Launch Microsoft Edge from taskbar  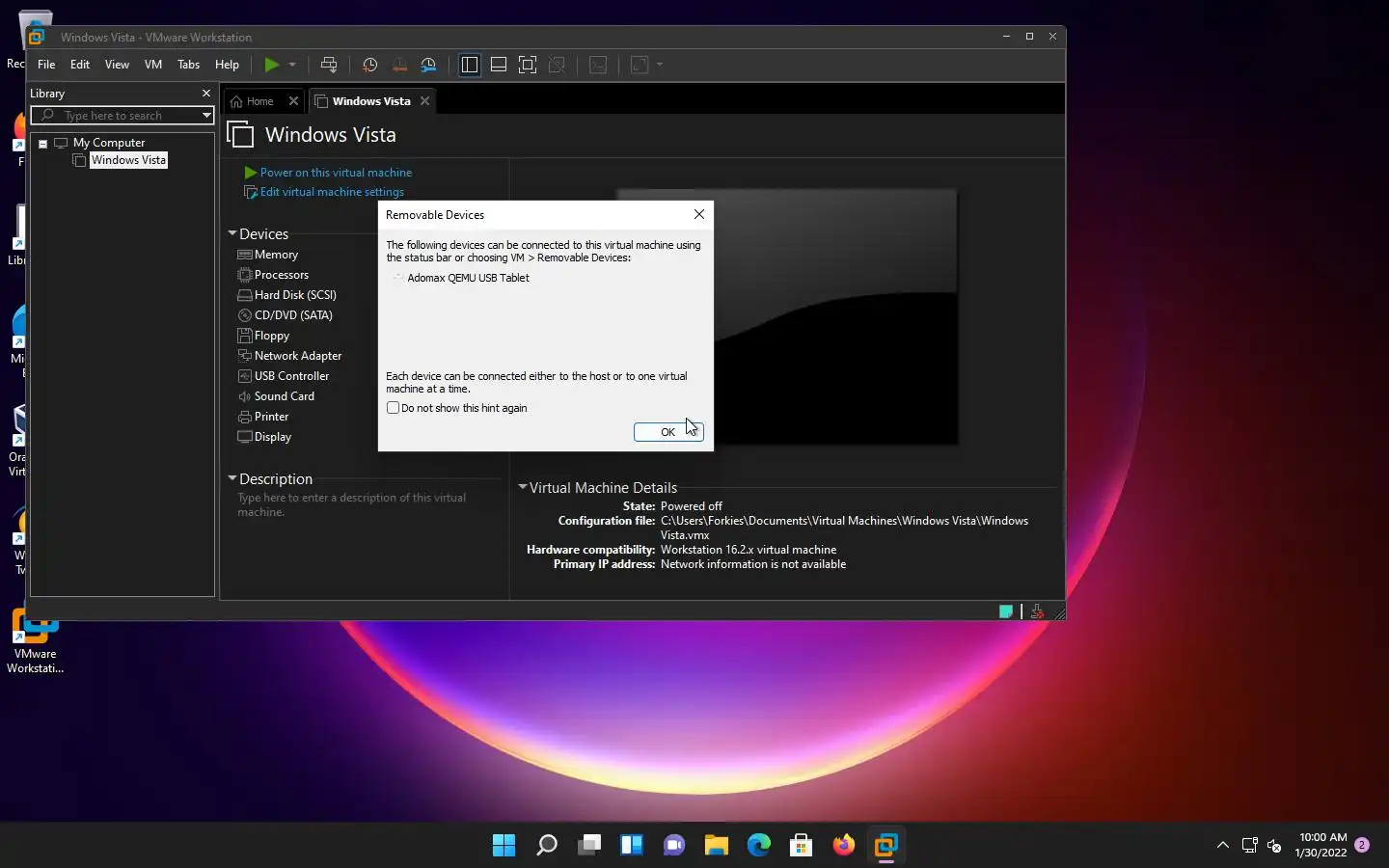[x=759, y=846]
